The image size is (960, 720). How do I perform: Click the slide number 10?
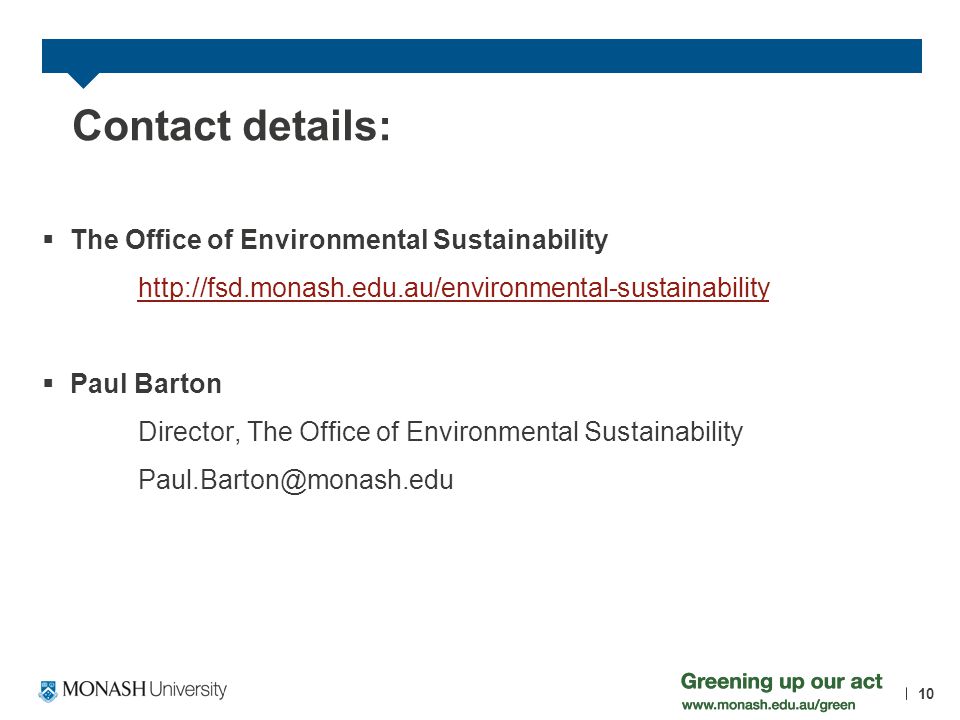click(x=926, y=694)
